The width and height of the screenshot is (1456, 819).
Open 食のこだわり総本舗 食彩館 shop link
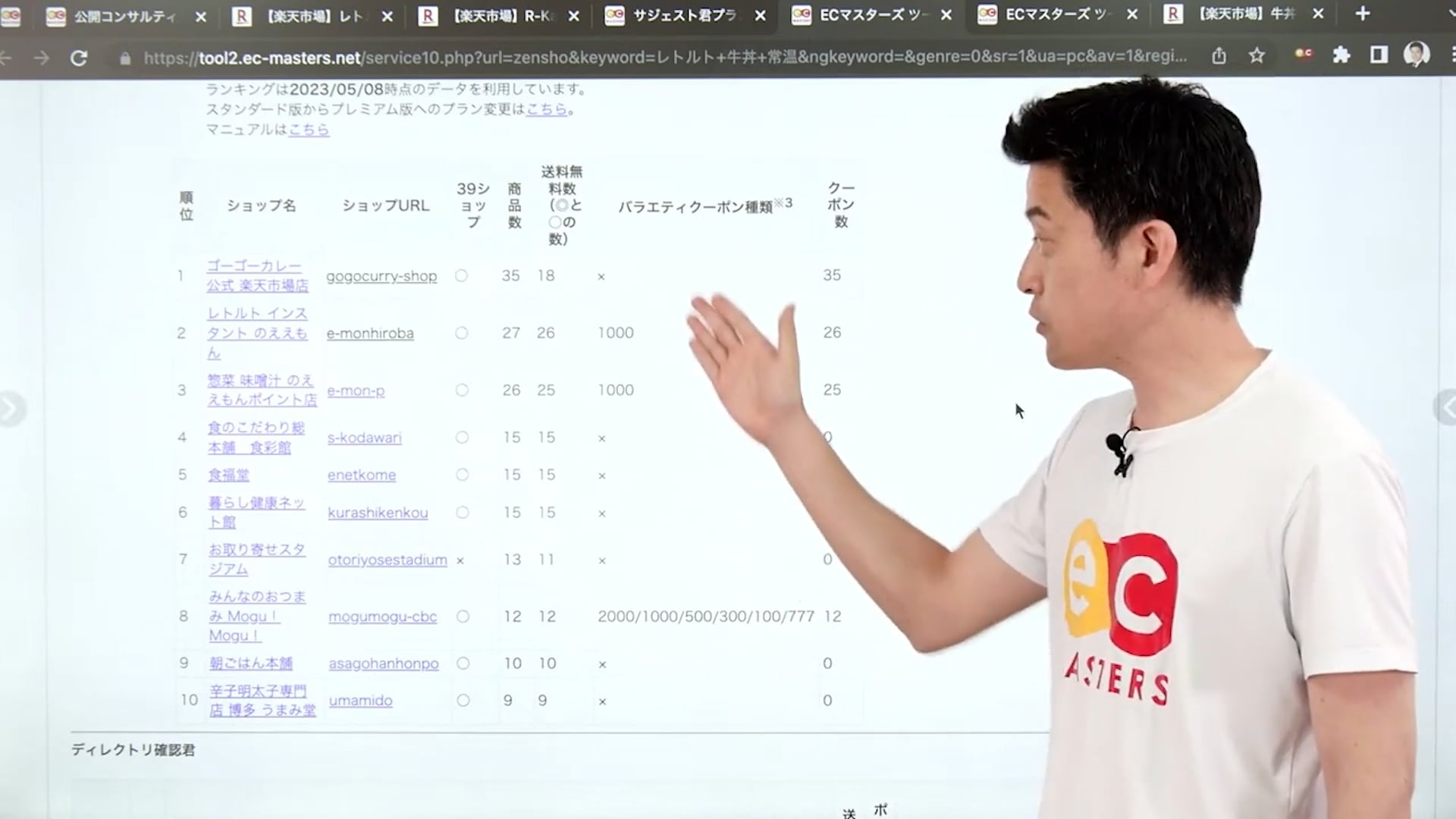[256, 438]
